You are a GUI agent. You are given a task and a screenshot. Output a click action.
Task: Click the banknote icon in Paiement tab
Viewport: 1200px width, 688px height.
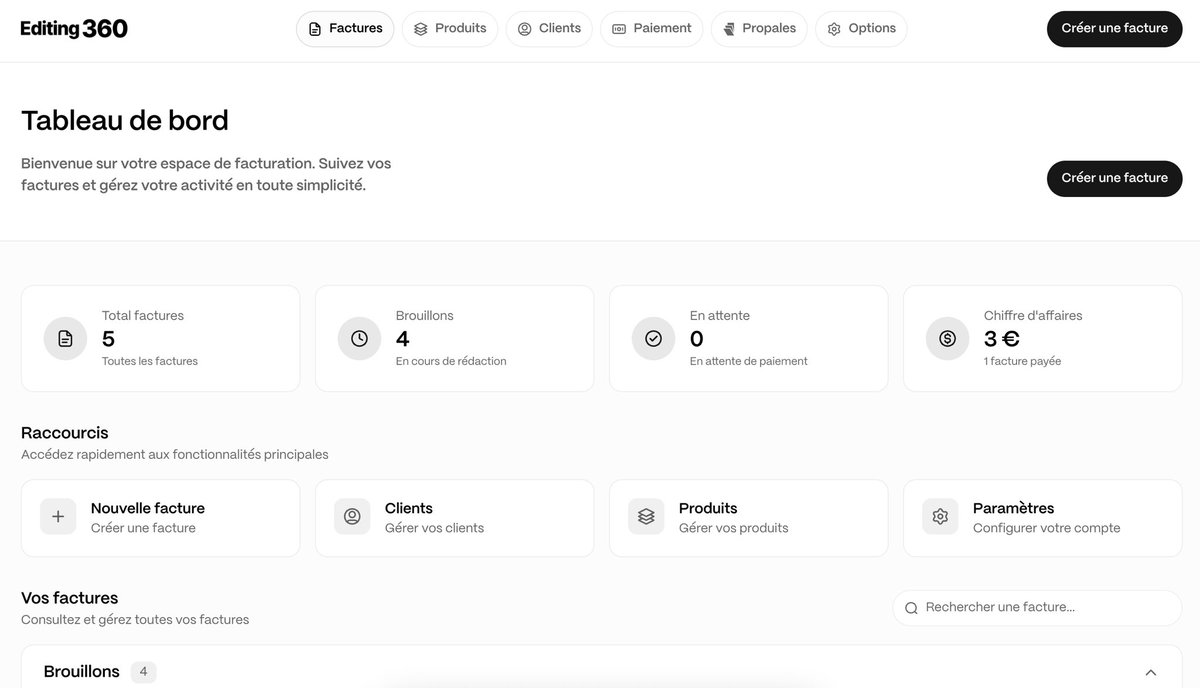pyautogui.click(x=619, y=29)
